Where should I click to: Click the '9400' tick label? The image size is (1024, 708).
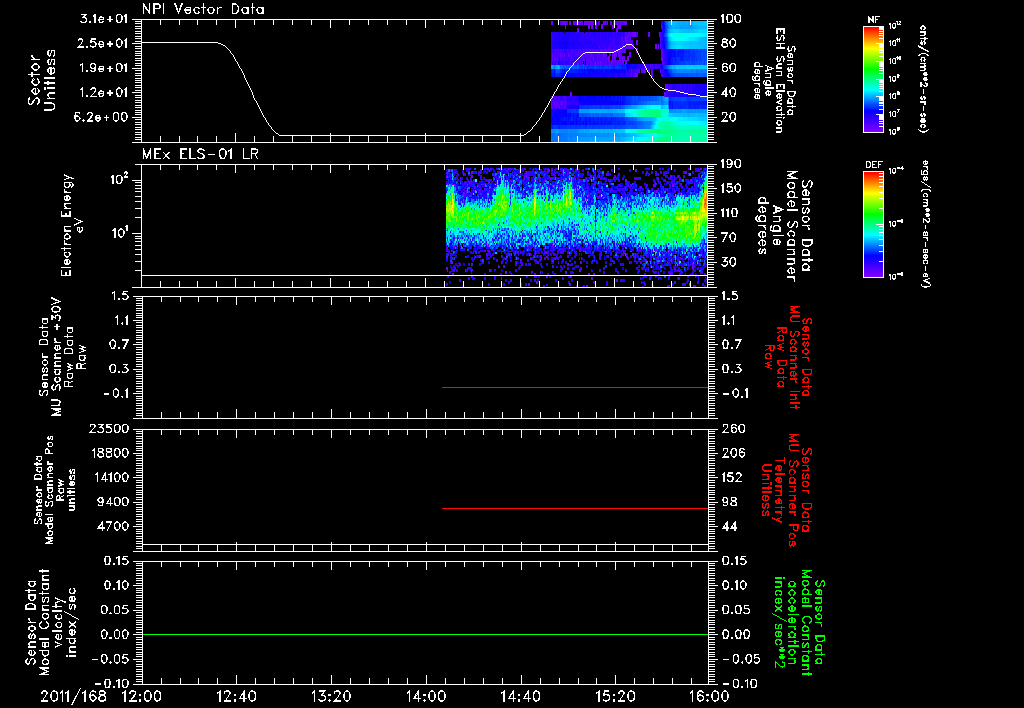click(x=114, y=502)
